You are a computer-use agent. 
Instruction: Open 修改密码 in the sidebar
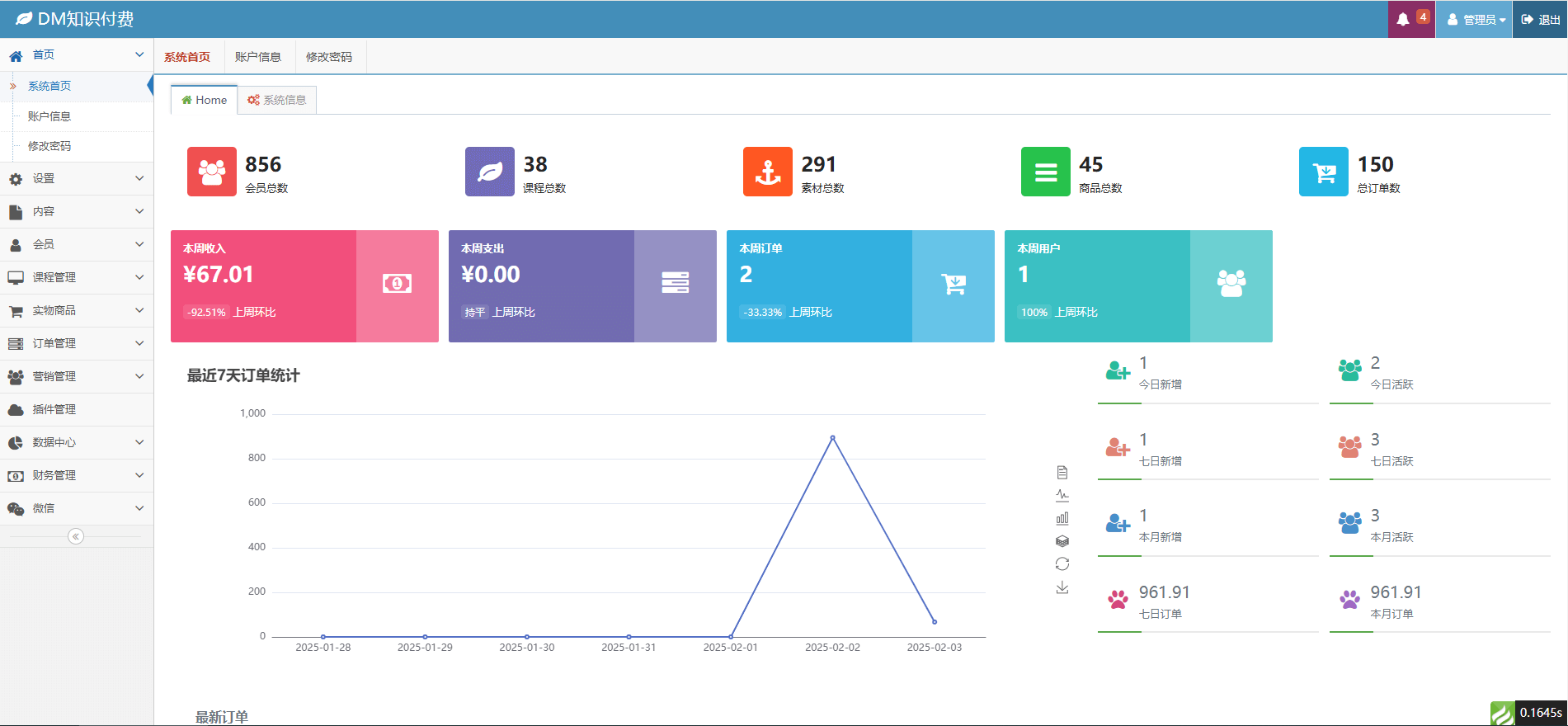[x=49, y=146]
